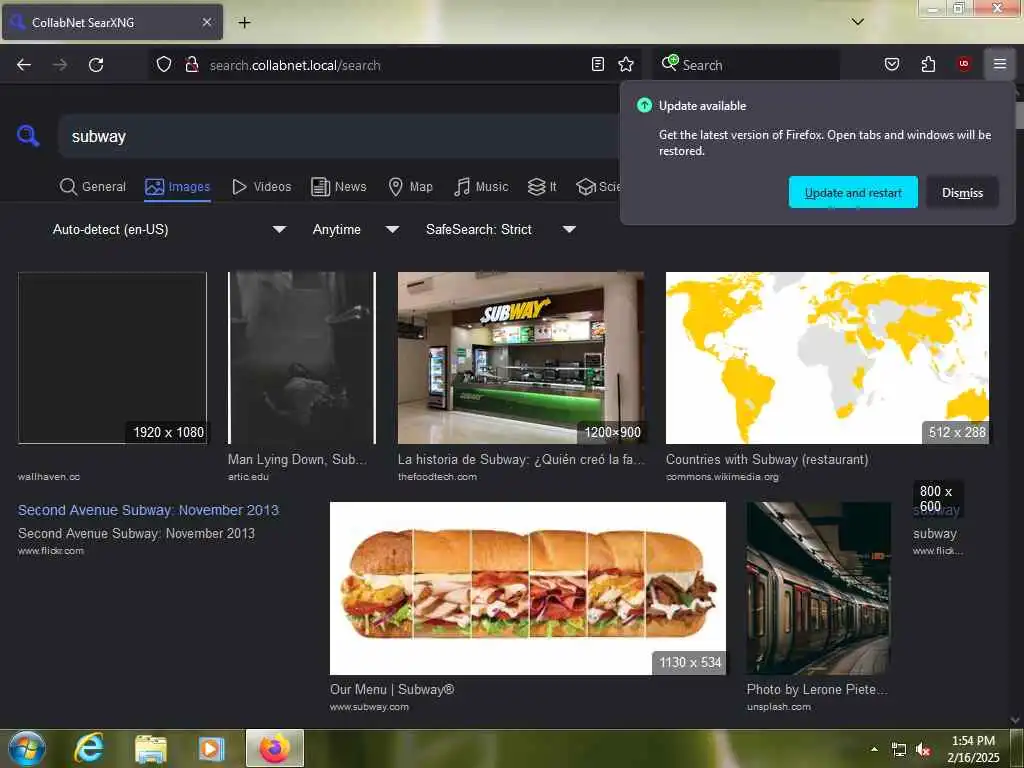Click the thefoodtech.com source text

coord(437,477)
